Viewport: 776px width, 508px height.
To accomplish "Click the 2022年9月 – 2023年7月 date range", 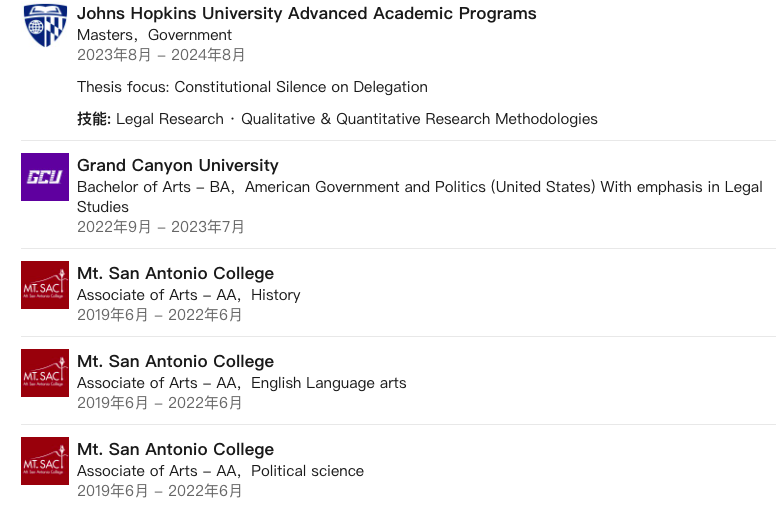I will pos(160,227).
